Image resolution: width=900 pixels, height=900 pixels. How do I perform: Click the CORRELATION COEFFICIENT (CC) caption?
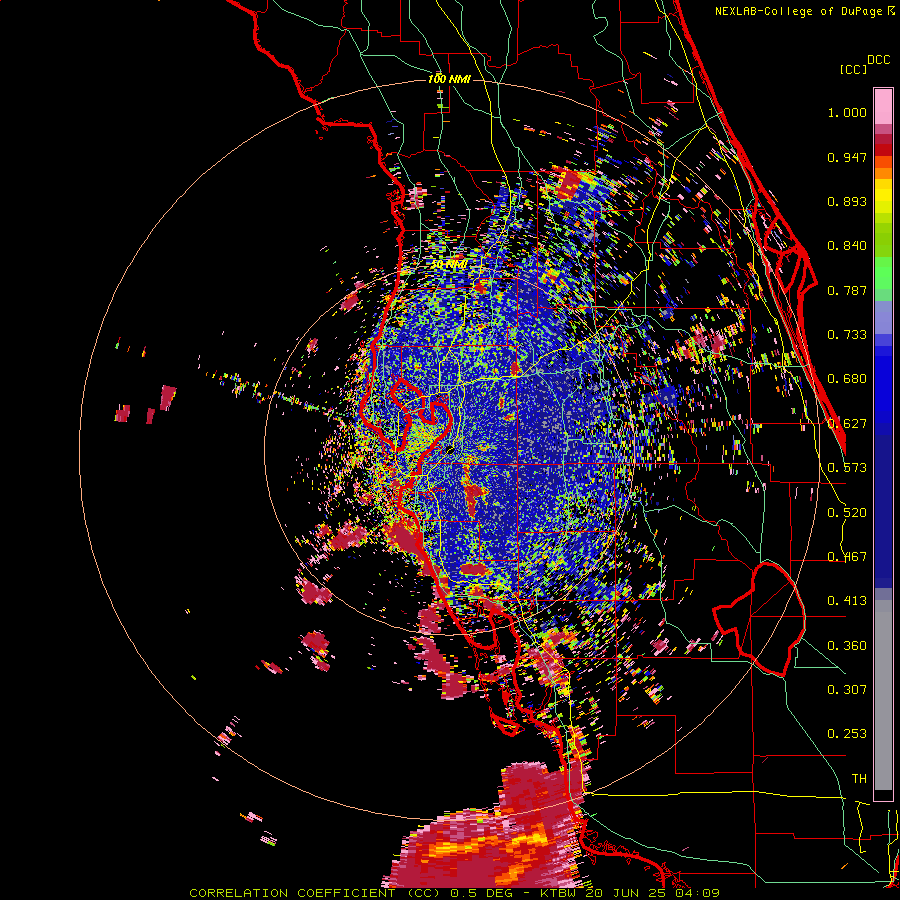point(315,893)
